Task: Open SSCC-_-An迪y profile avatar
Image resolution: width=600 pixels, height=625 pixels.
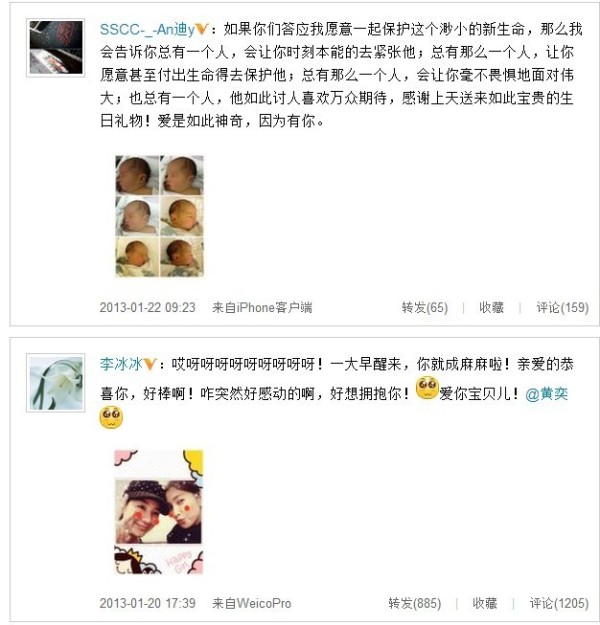Action: point(56,47)
